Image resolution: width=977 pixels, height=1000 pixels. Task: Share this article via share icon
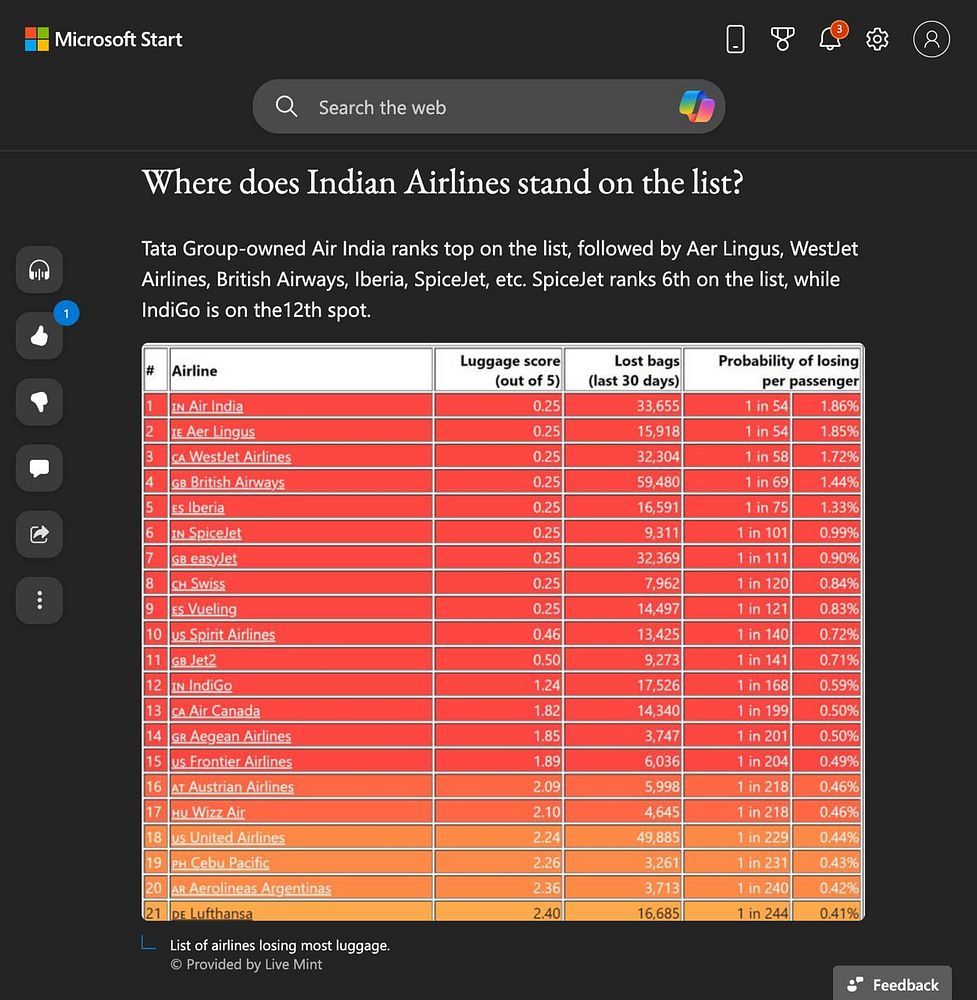pyautogui.click(x=40, y=534)
